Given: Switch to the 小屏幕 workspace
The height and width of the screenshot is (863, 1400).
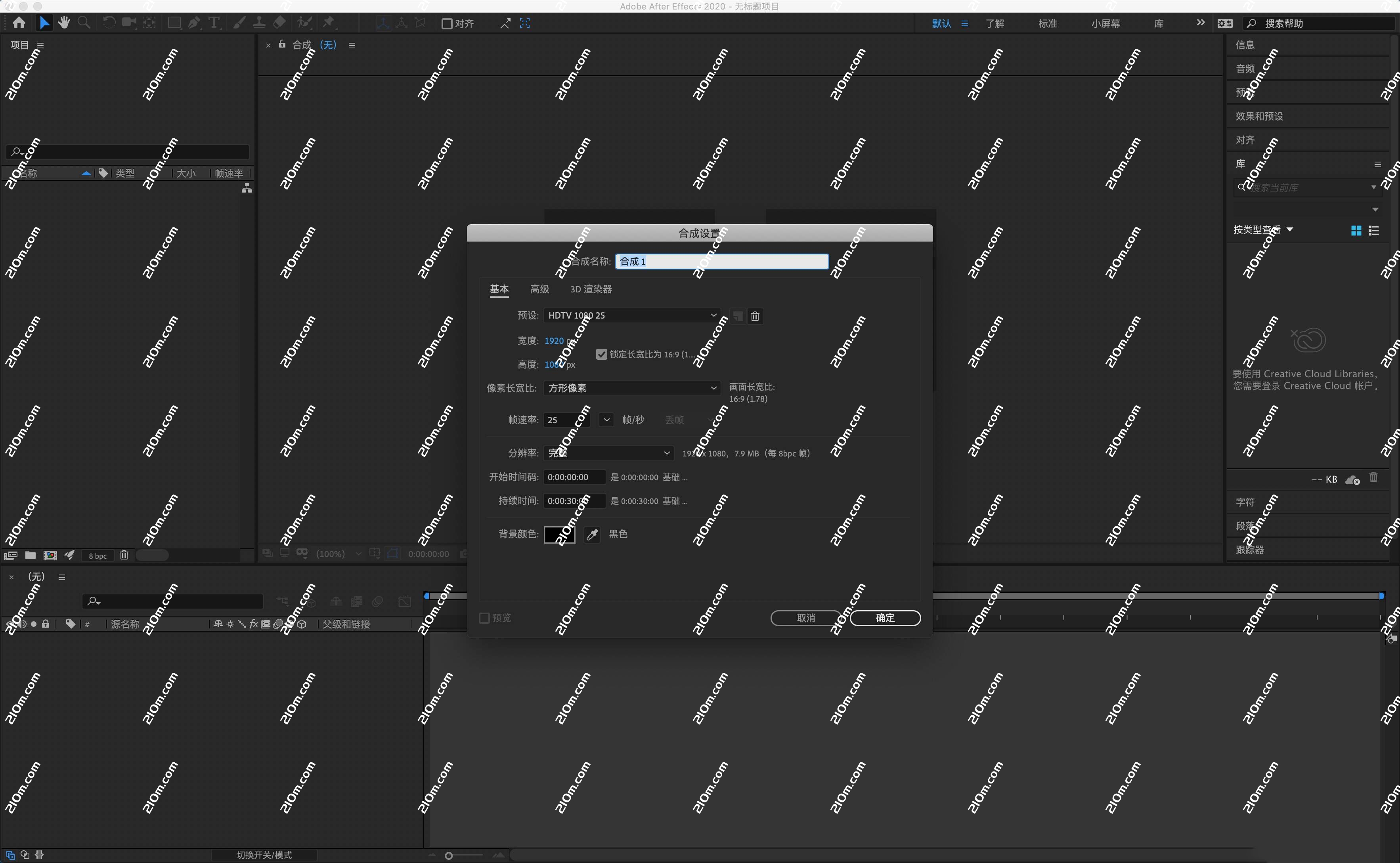Looking at the screenshot, I should tap(1105, 23).
